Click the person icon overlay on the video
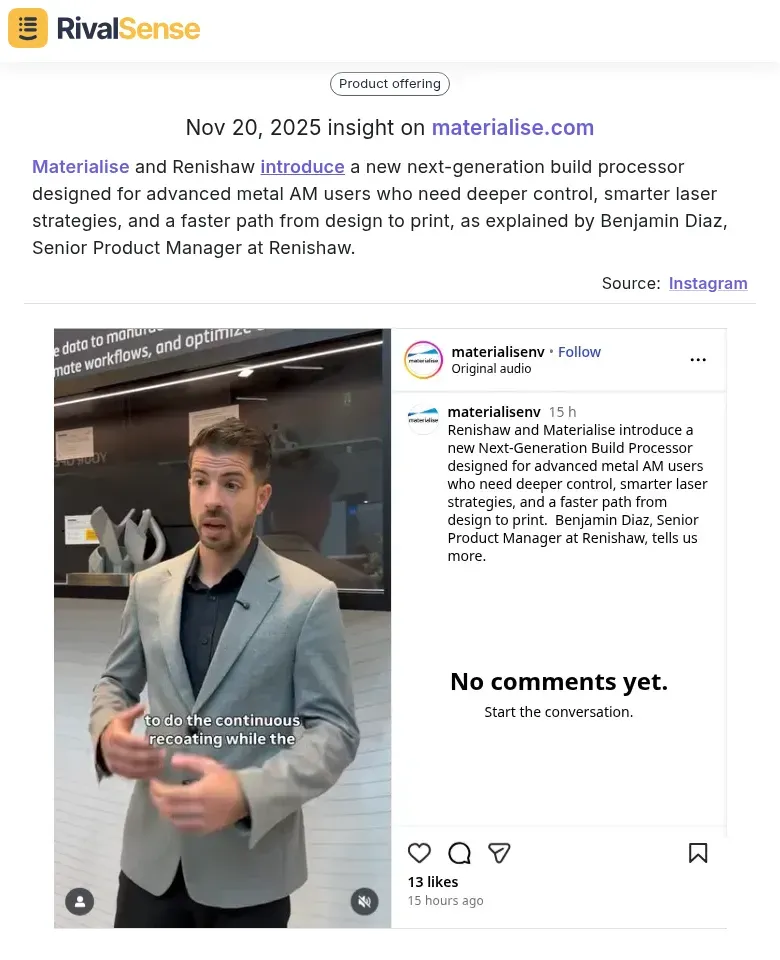This screenshot has height=960, width=780. (79, 901)
